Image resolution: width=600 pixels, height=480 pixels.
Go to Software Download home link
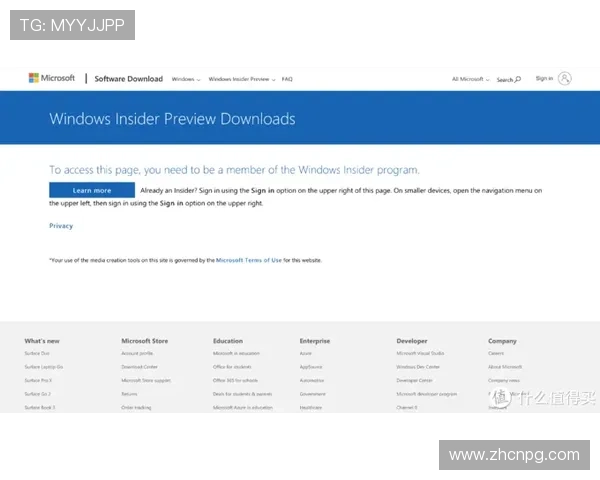coord(129,79)
